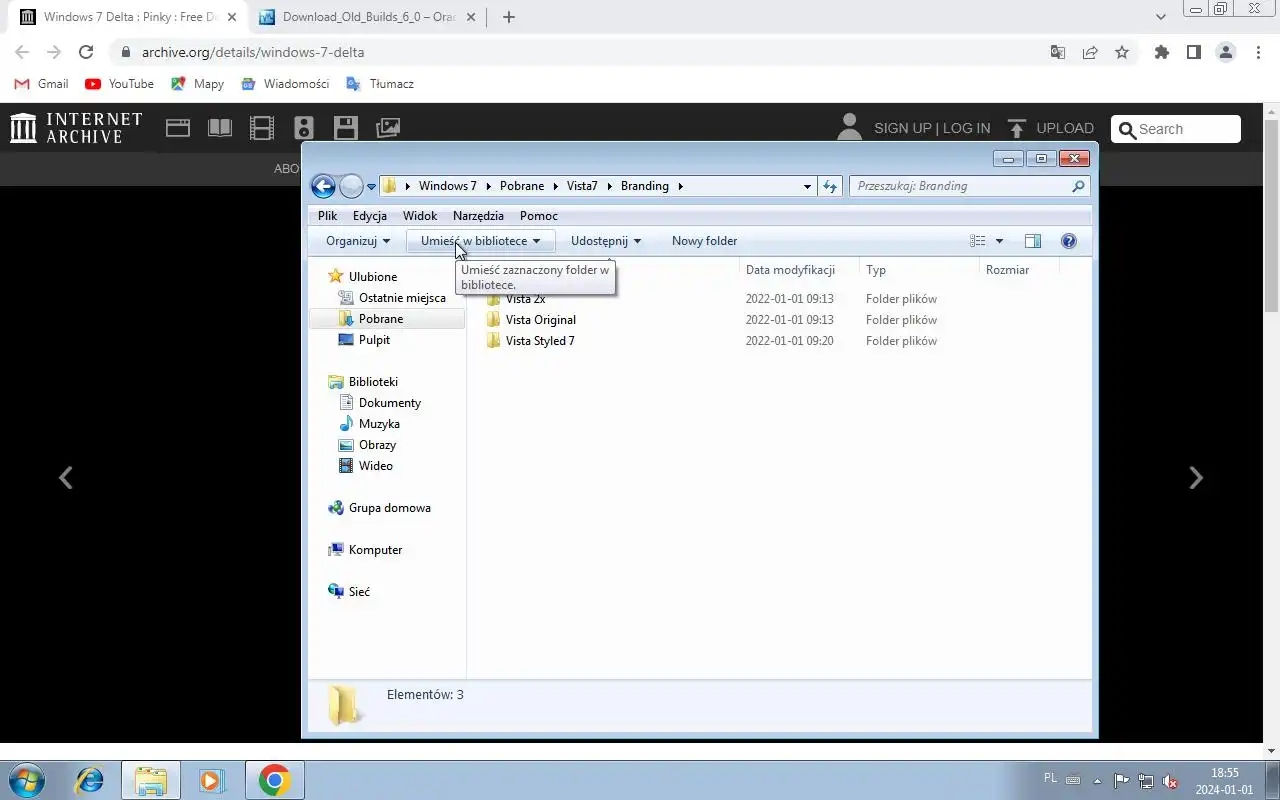Image resolution: width=1280 pixels, height=800 pixels.
Task: Bookmark this page with the star icon
Action: (1122, 52)
